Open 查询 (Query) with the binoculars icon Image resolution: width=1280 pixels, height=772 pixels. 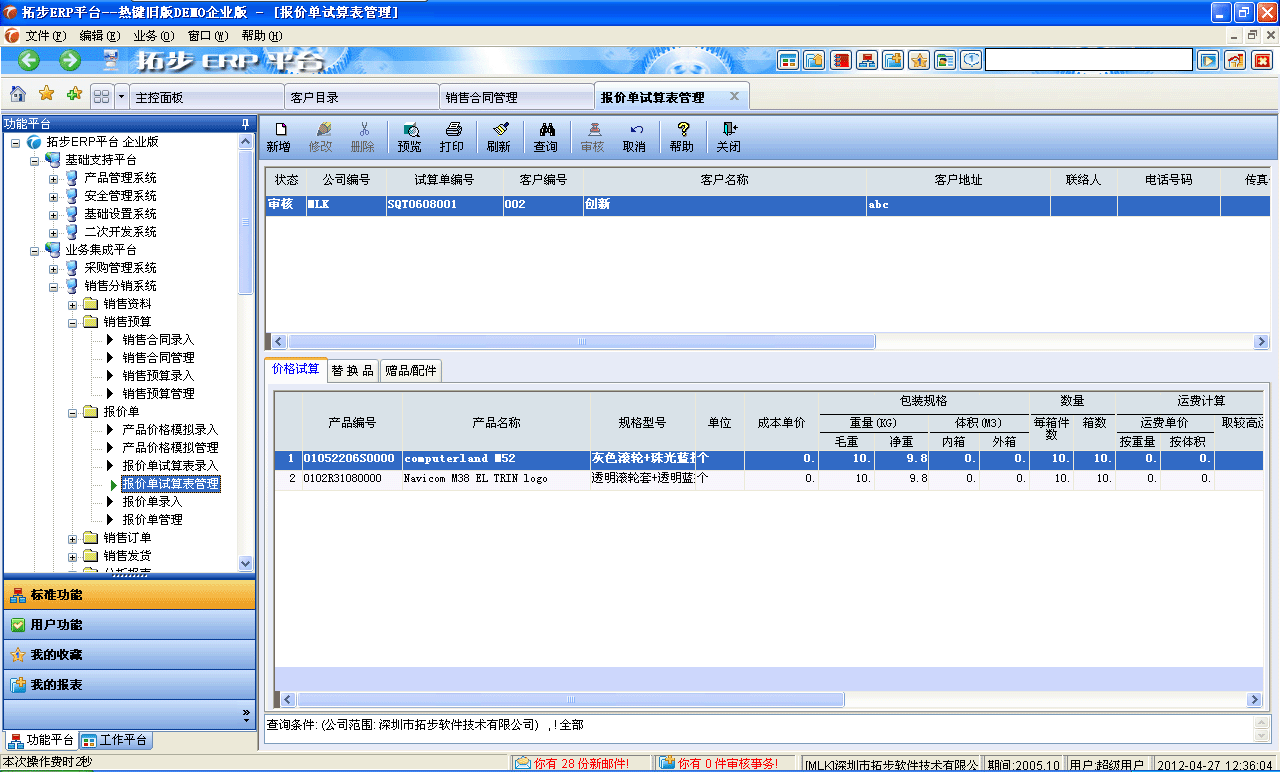[546, 137]
